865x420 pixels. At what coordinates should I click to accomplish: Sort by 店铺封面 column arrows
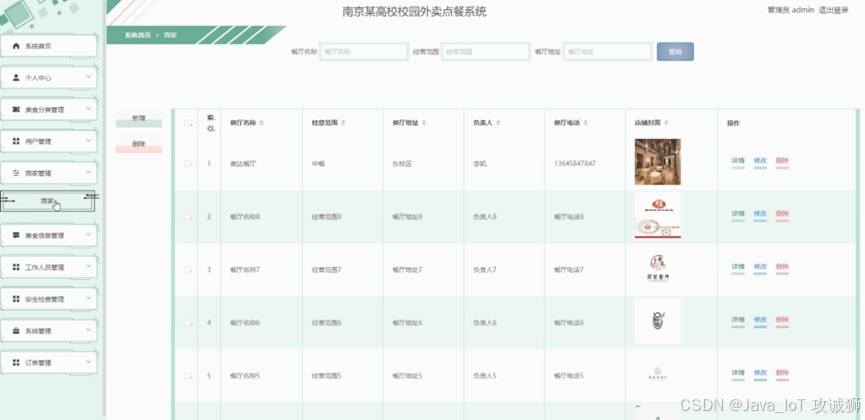click(666, 123)
